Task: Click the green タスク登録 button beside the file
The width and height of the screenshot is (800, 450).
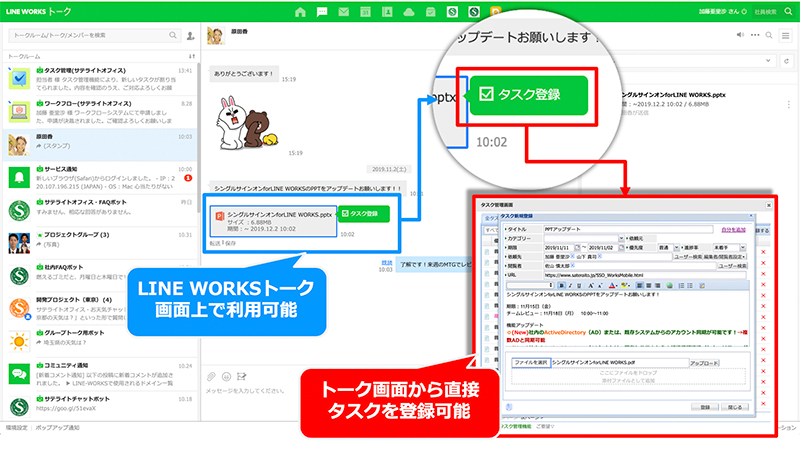Action: 364,214
